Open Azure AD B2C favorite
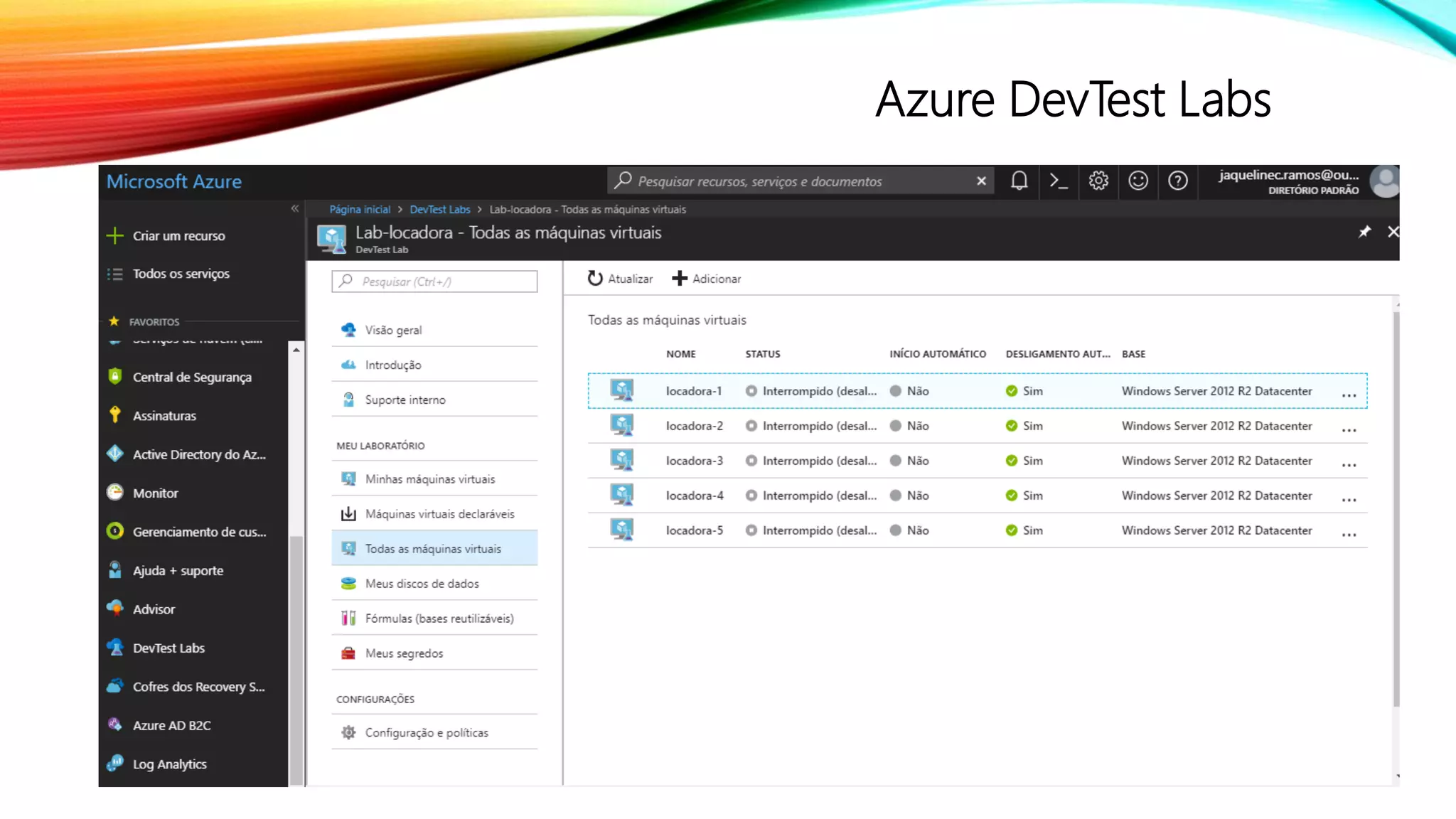Screen dimensions: 1456x819 click(x=171, y=725)
